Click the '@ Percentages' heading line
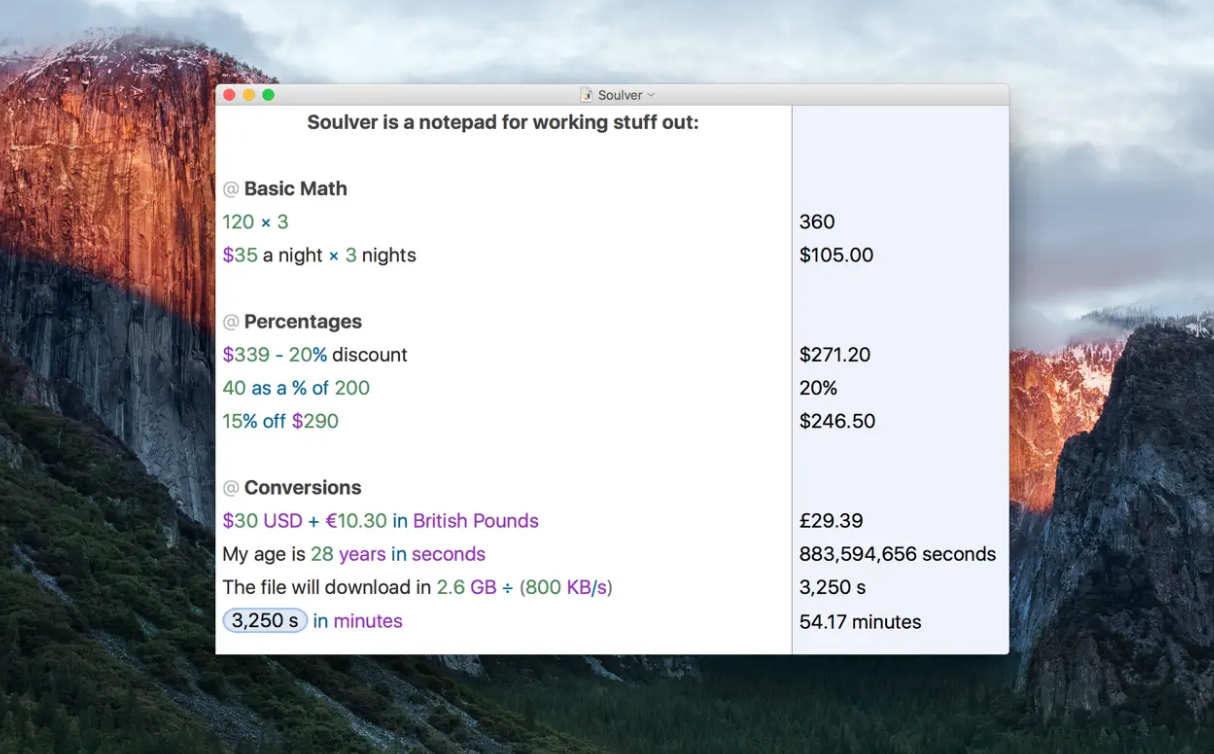The image size is (1214, 754). tap(292, 322)
